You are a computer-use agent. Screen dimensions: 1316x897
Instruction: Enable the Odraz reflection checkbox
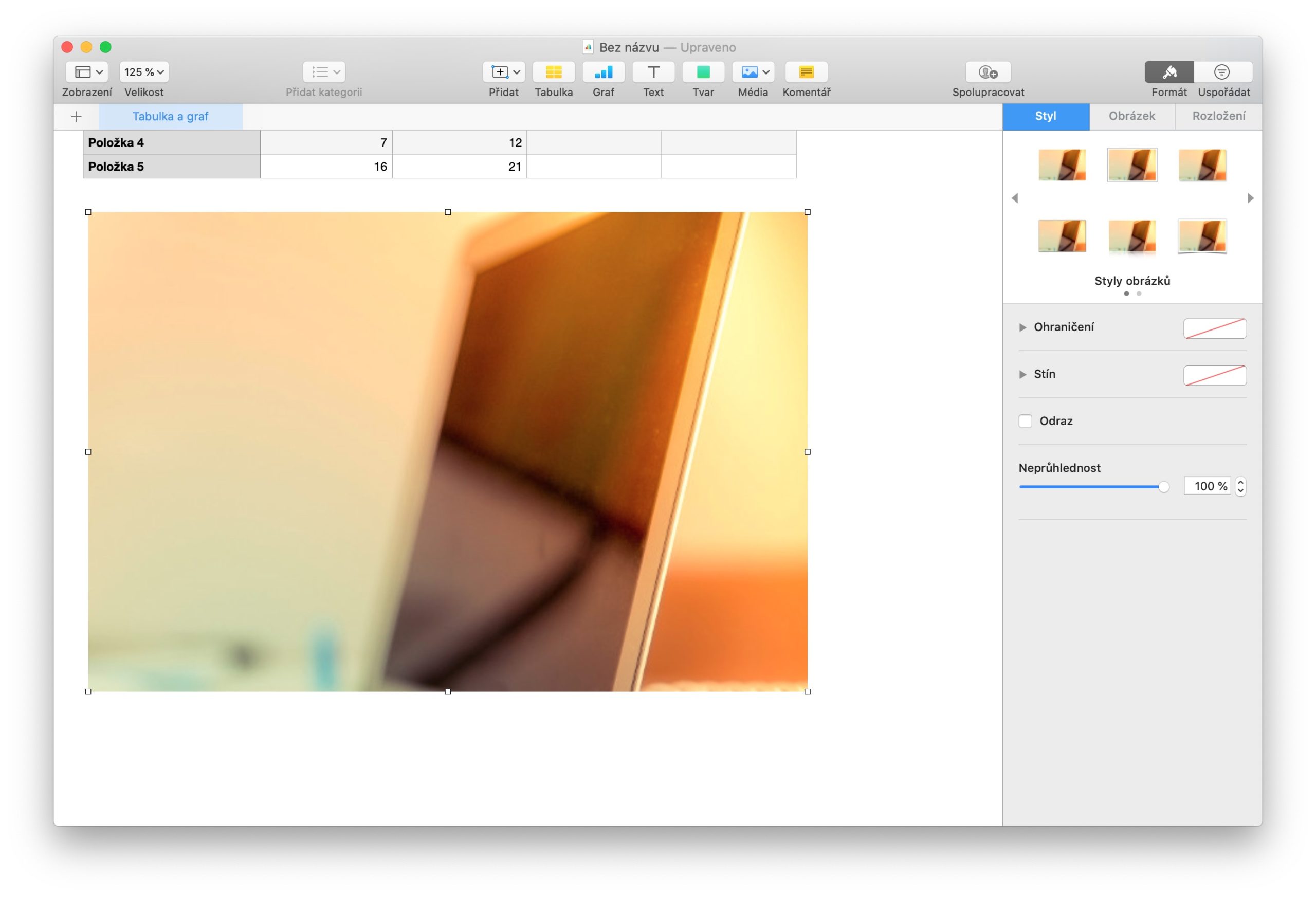(1025, 421)
